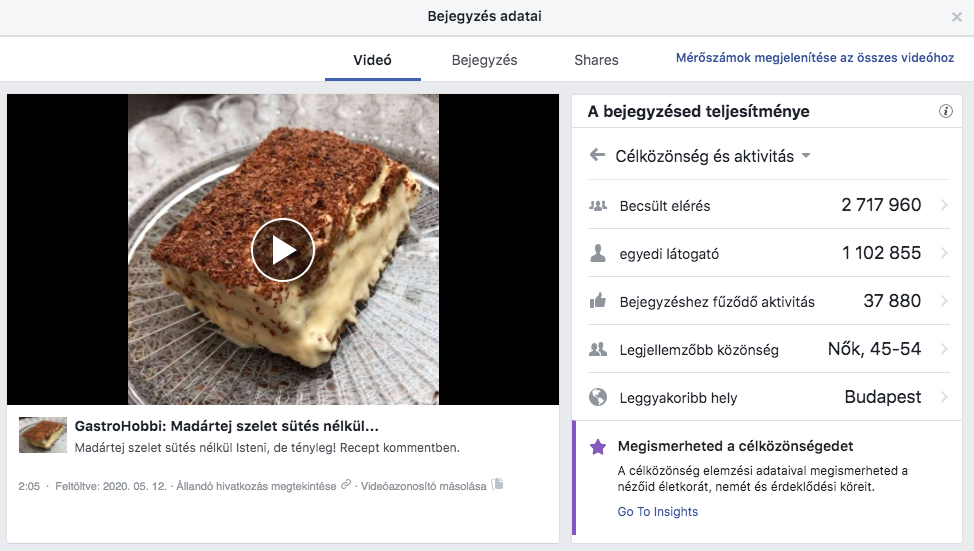Click the copy video ID clipboard icon
This screenshot has width=974, height=551.
497,484
